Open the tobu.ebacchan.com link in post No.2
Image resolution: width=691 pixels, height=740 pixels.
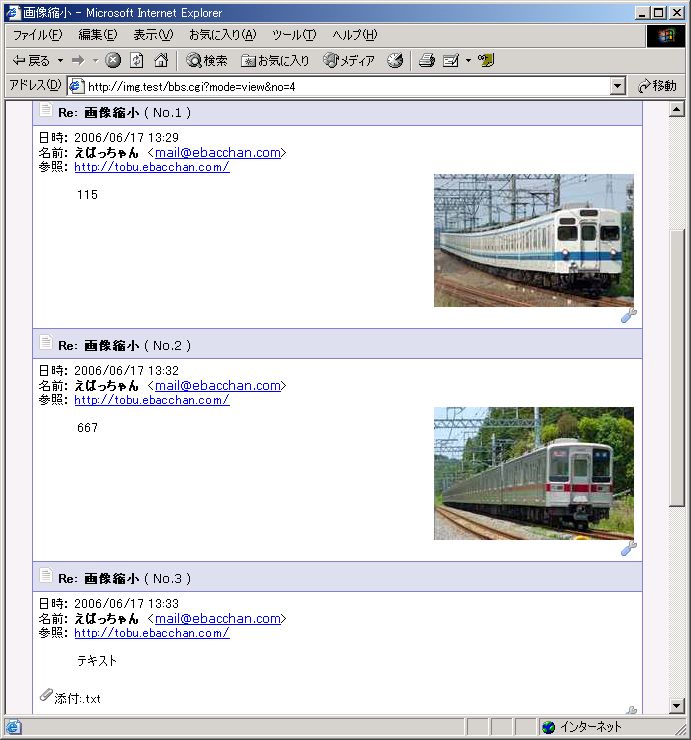click(152, 400)
